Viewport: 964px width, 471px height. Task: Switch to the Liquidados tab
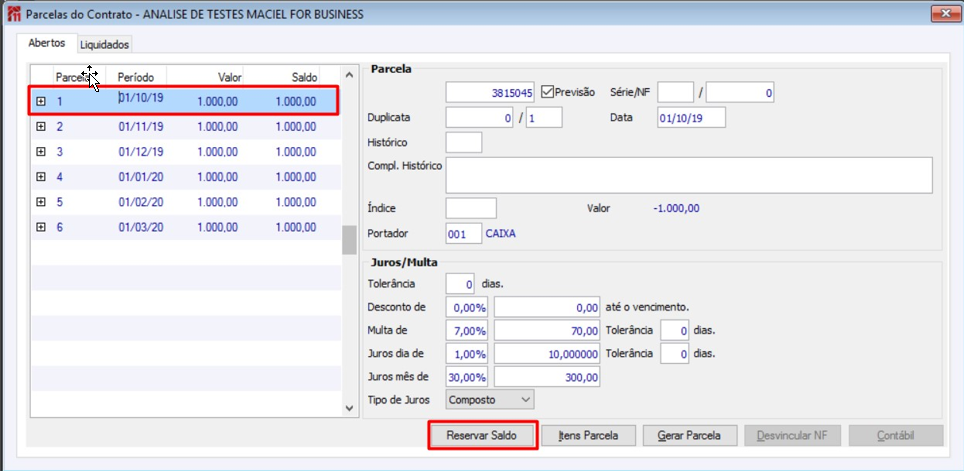(x=105, y=45)
